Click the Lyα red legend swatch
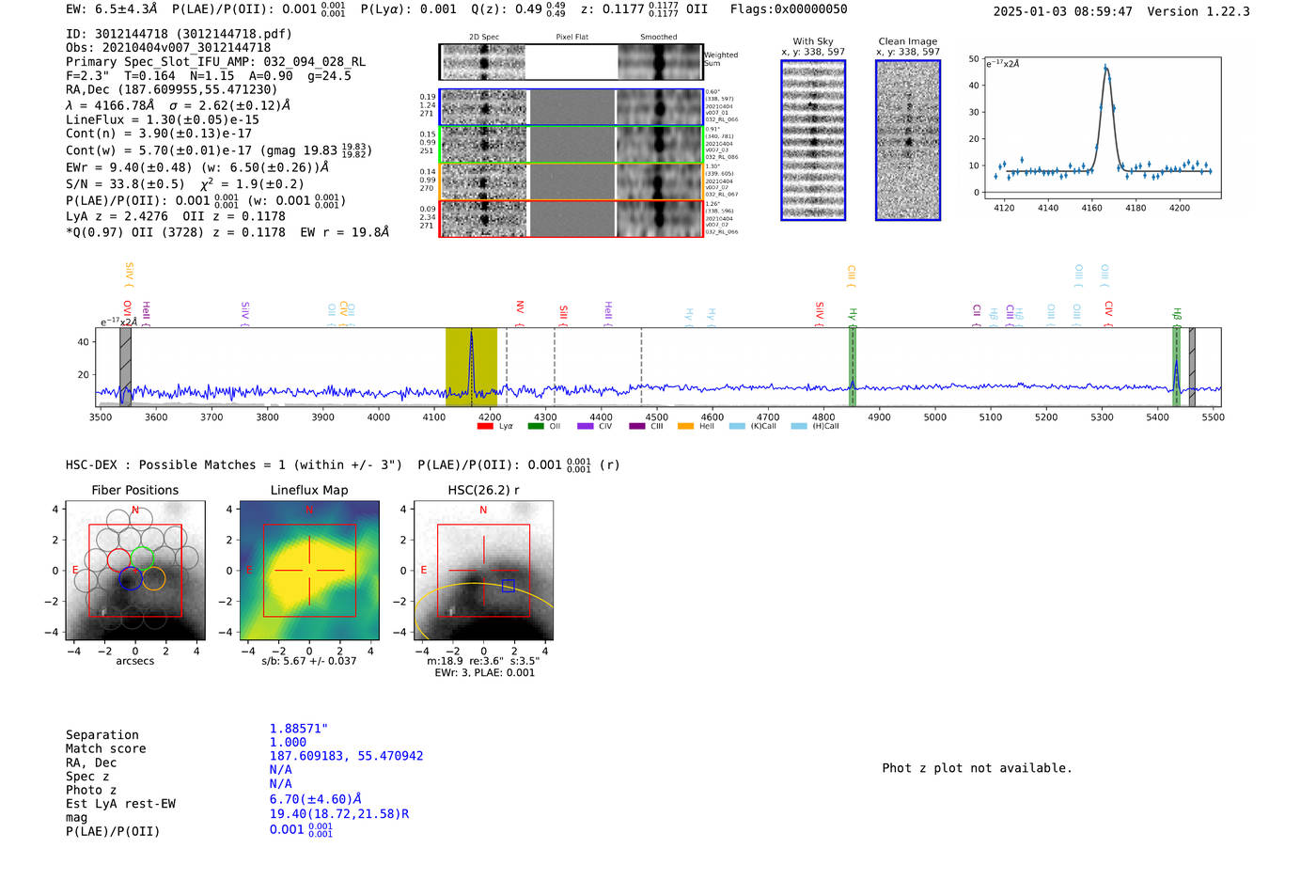Viewport: 1316px width, 896px height. [x=485, y=426]
